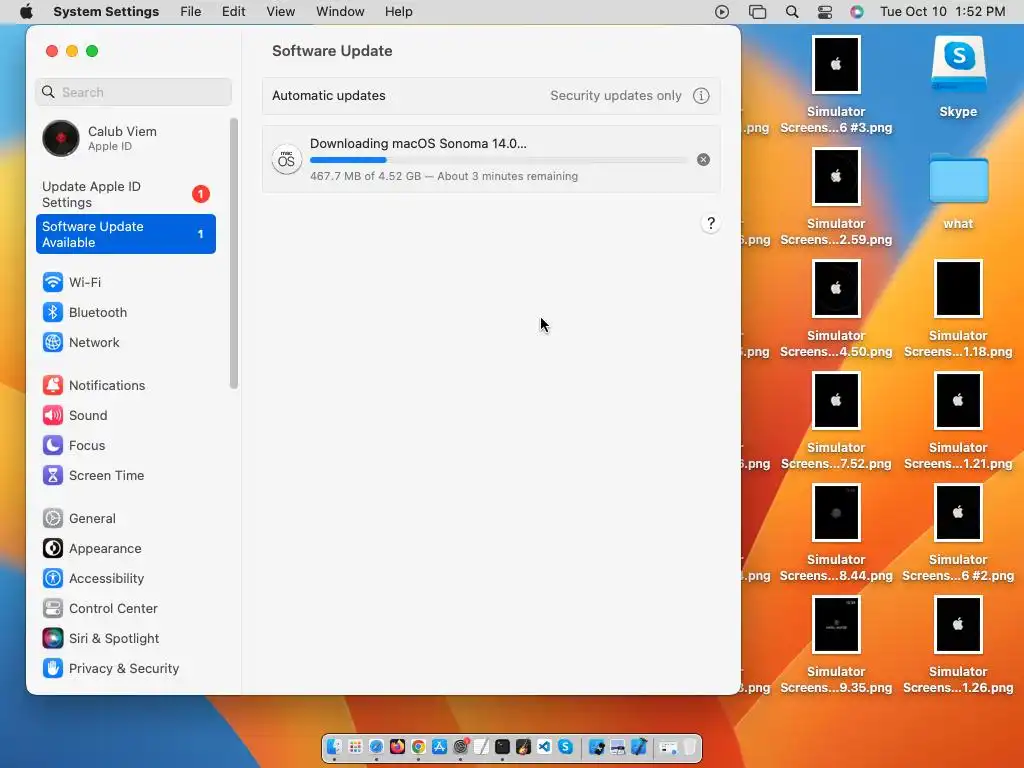
Task: Open Trash in the Dock
Action: coord(688,746)
